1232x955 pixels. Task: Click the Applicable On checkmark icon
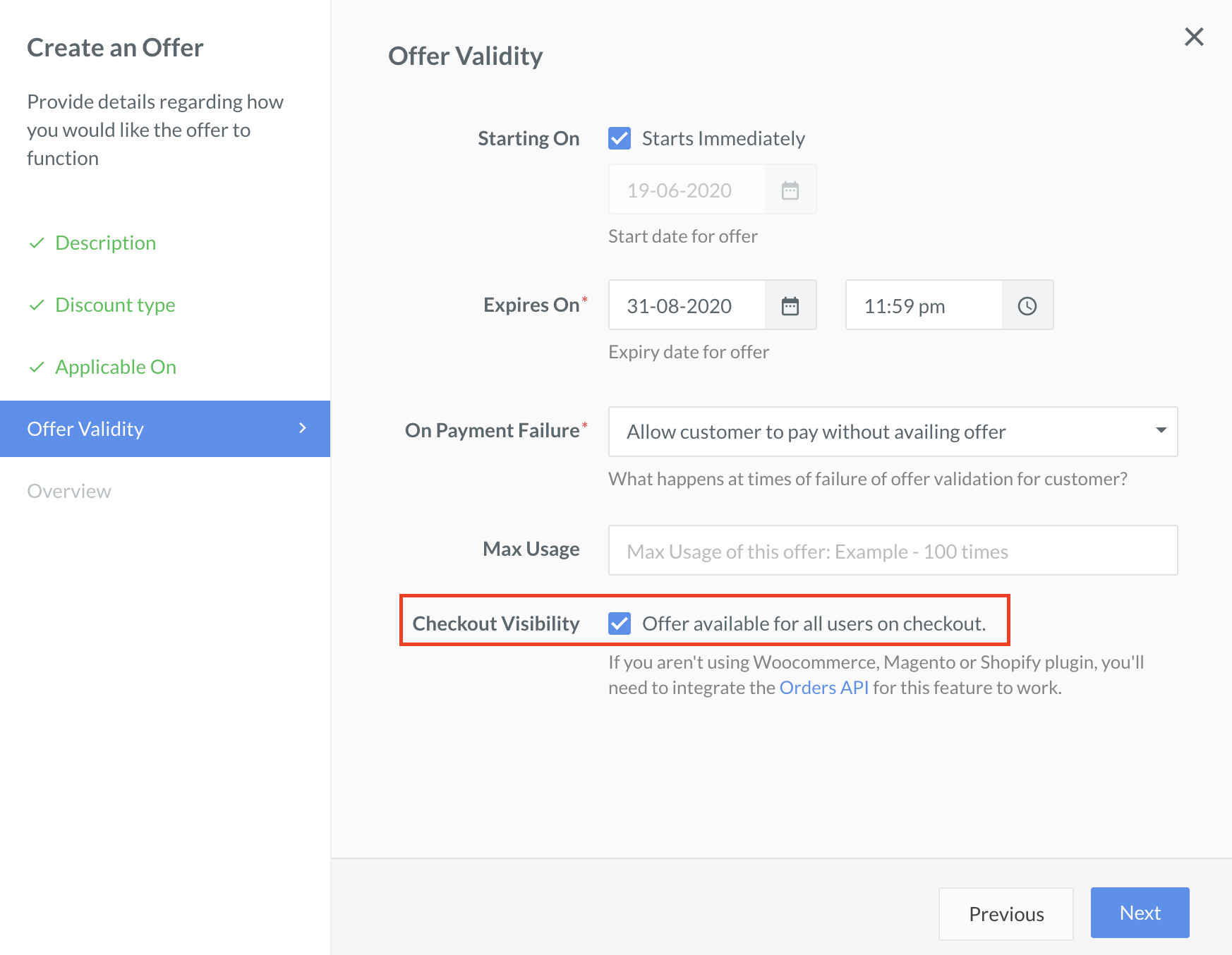pyautogui.click(x=37, y=367)
